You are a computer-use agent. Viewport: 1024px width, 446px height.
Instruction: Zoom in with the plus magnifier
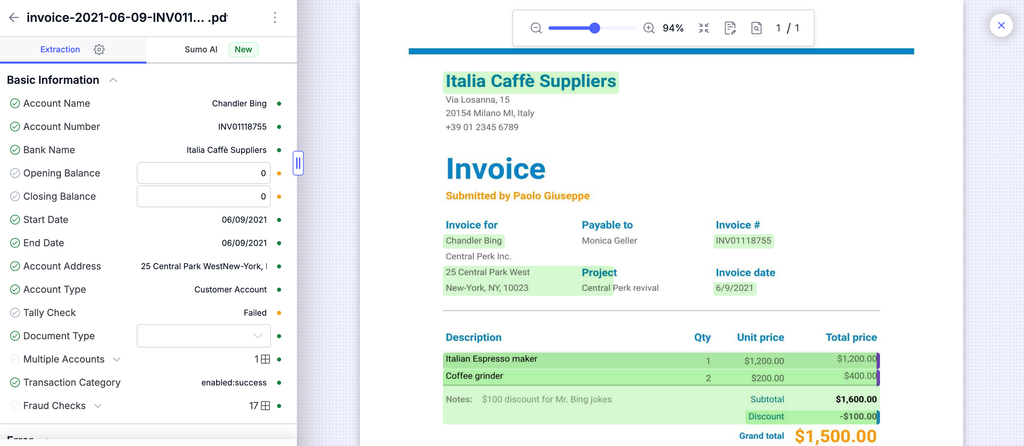point(648,28)
